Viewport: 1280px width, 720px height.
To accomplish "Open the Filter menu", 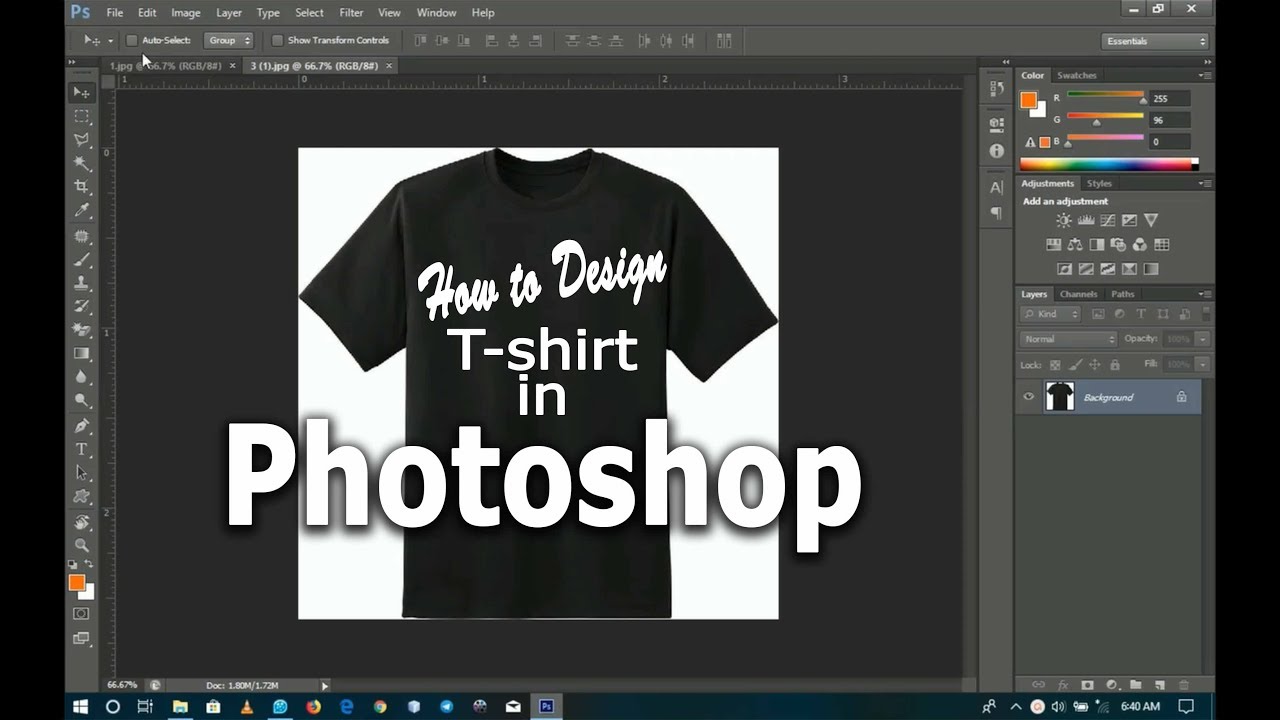I will click(x=351, y=13).
